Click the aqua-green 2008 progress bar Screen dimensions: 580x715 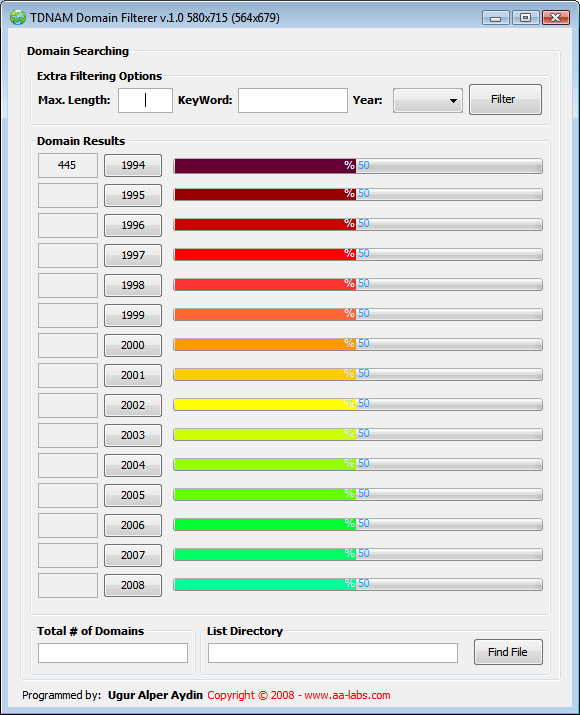point(358,585)
